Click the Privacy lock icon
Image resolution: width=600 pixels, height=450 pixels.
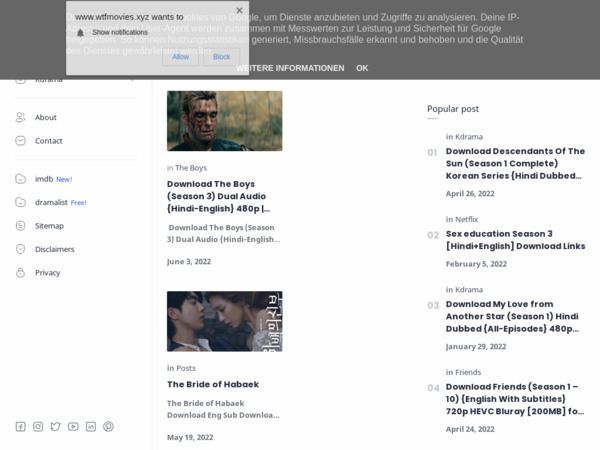(x=20, y=272)
